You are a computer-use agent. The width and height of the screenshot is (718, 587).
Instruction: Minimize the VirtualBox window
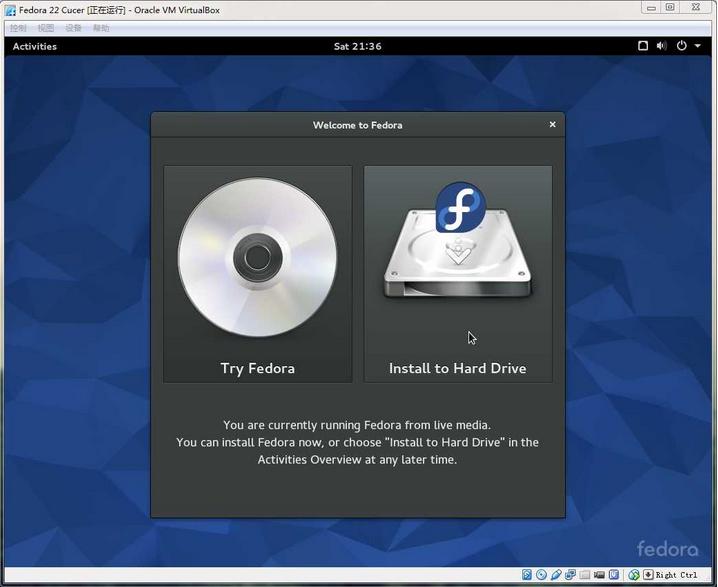[651, 7]
